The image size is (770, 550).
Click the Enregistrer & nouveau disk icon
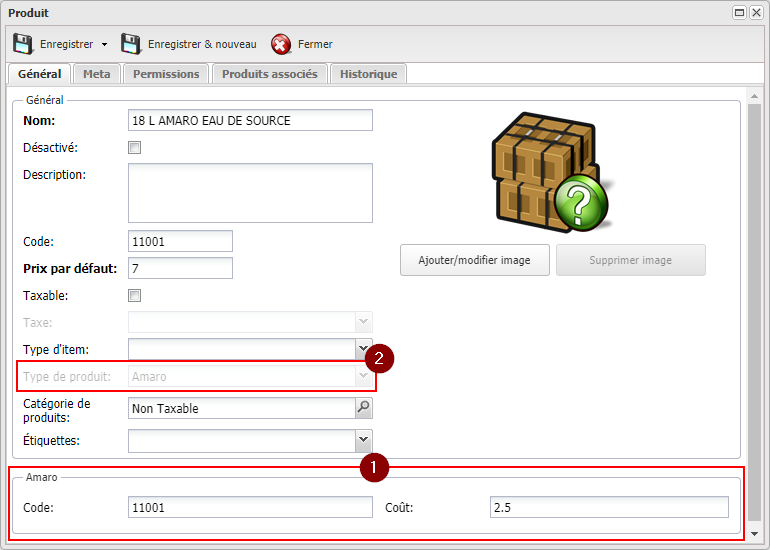click(131, 44)
